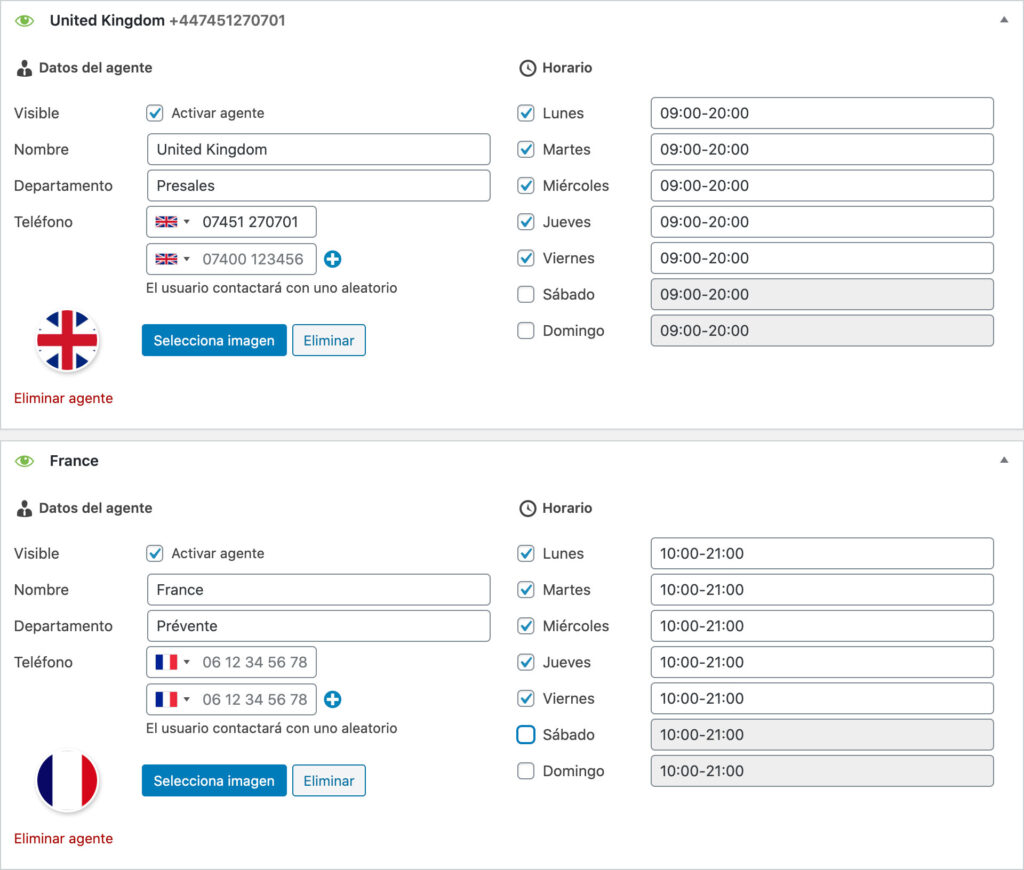Enable Sábado schedule for United Kingdom
This screenshot has width=1024, height=870.
[x=526, y=294]
